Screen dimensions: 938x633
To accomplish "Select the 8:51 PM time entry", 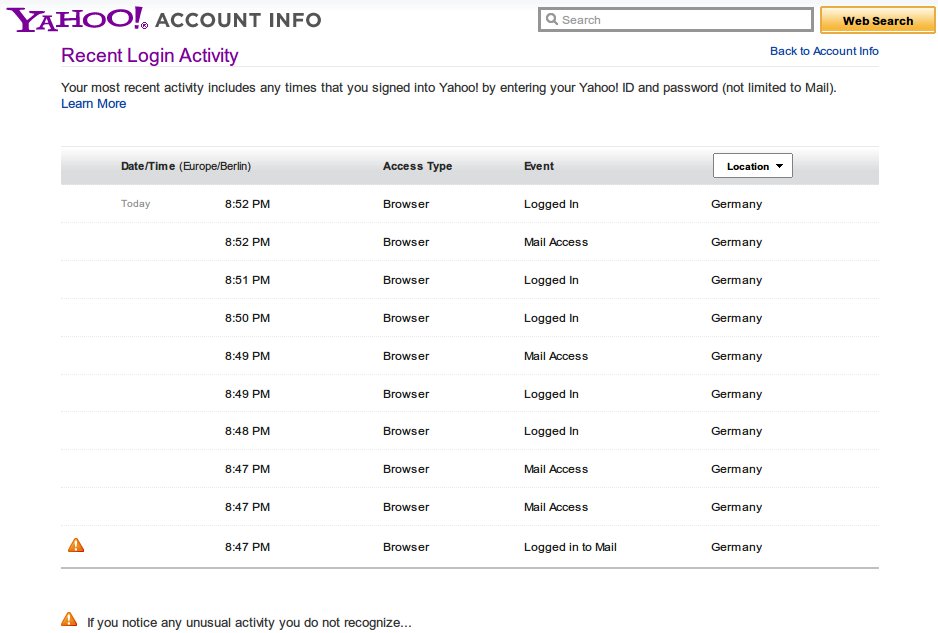I will point(247,280).
